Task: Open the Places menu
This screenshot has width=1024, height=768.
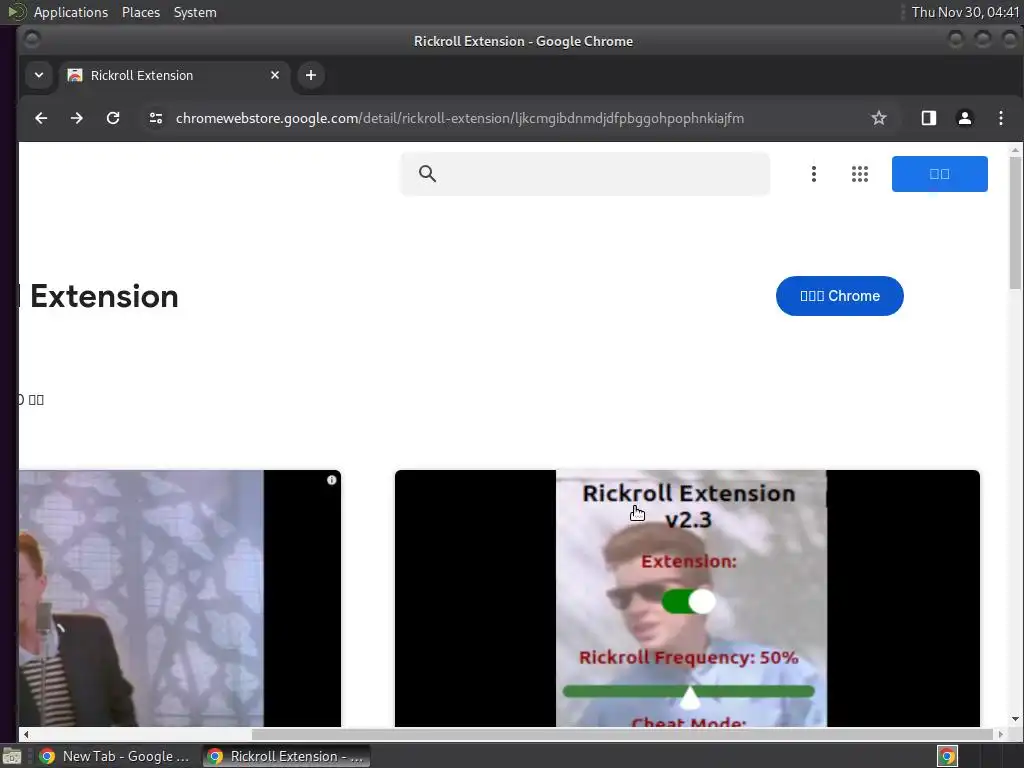Action: 140,12
